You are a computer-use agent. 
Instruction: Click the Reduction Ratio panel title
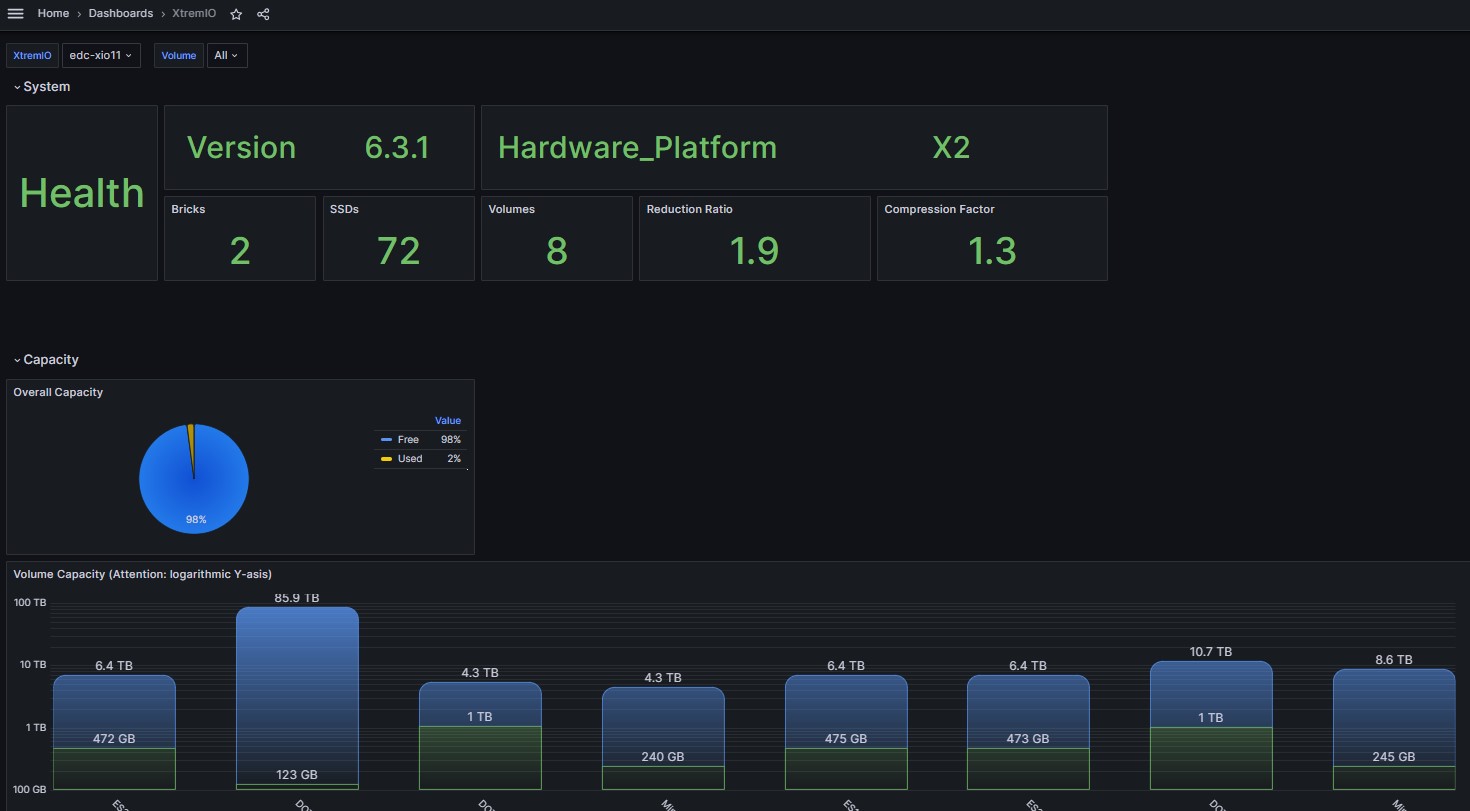coord(690,210)
